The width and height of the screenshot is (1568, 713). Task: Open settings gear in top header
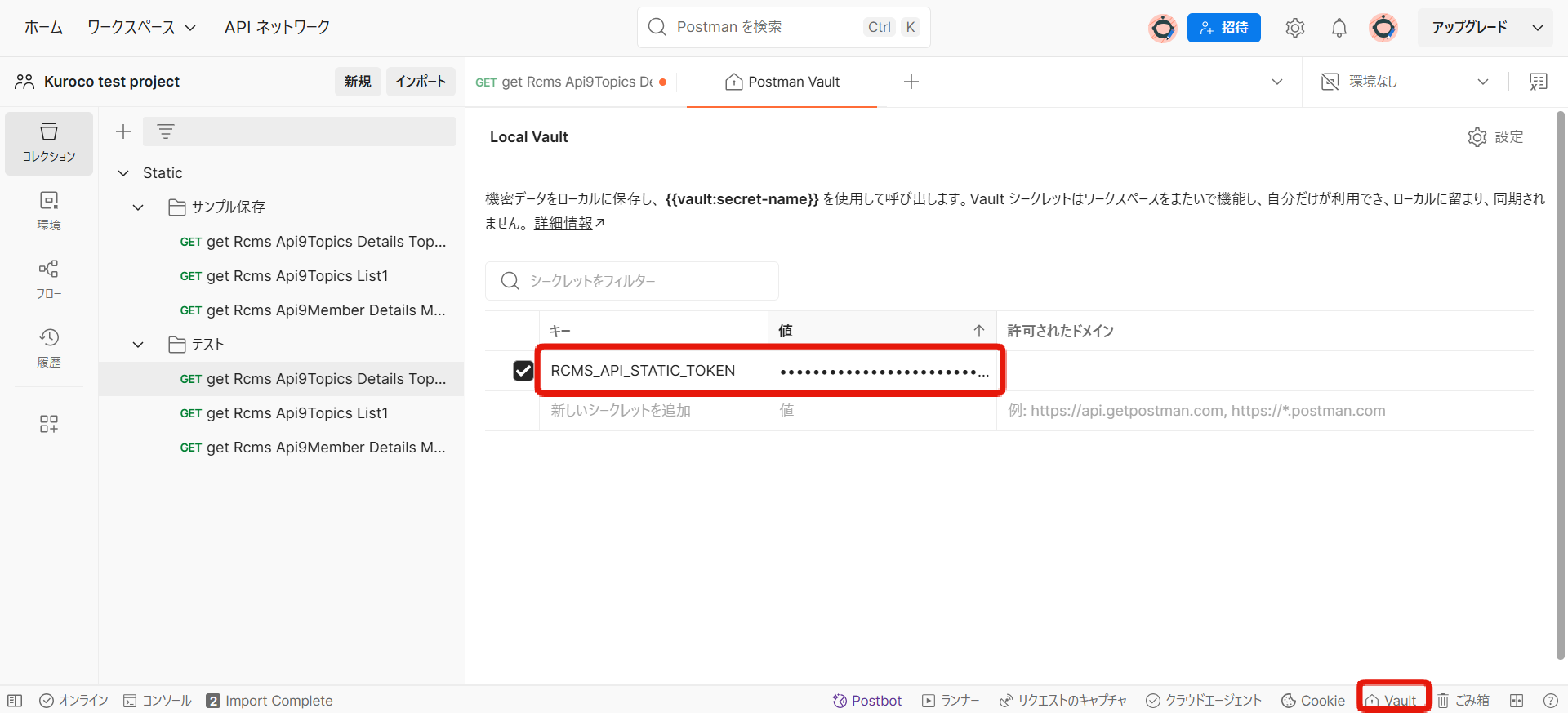click(1294, 28)
